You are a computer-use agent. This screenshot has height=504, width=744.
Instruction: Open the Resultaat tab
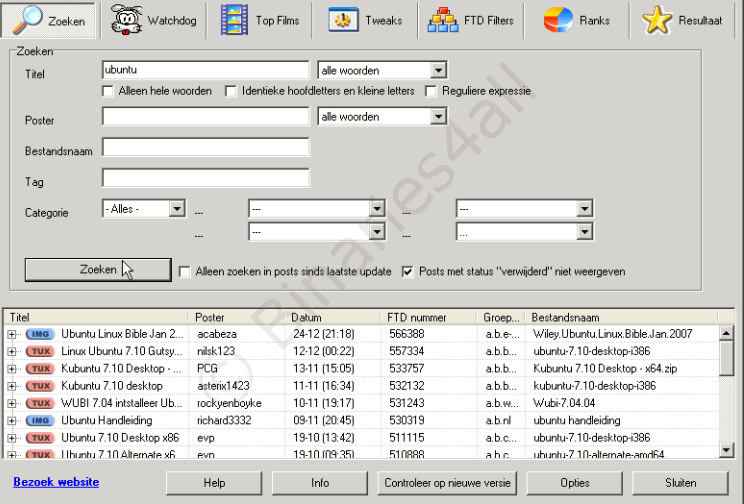point(683,20)
